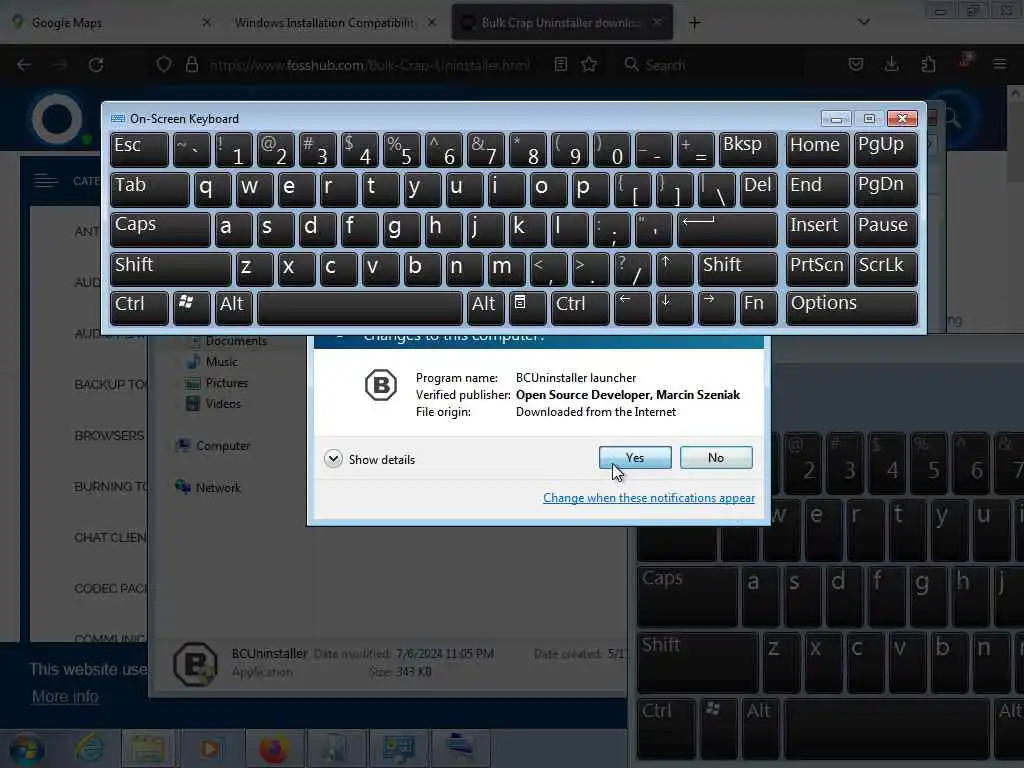Screen dimensions: 1024x768
Task: Bookmark this page with the star icon
Action: coord(589,65)
